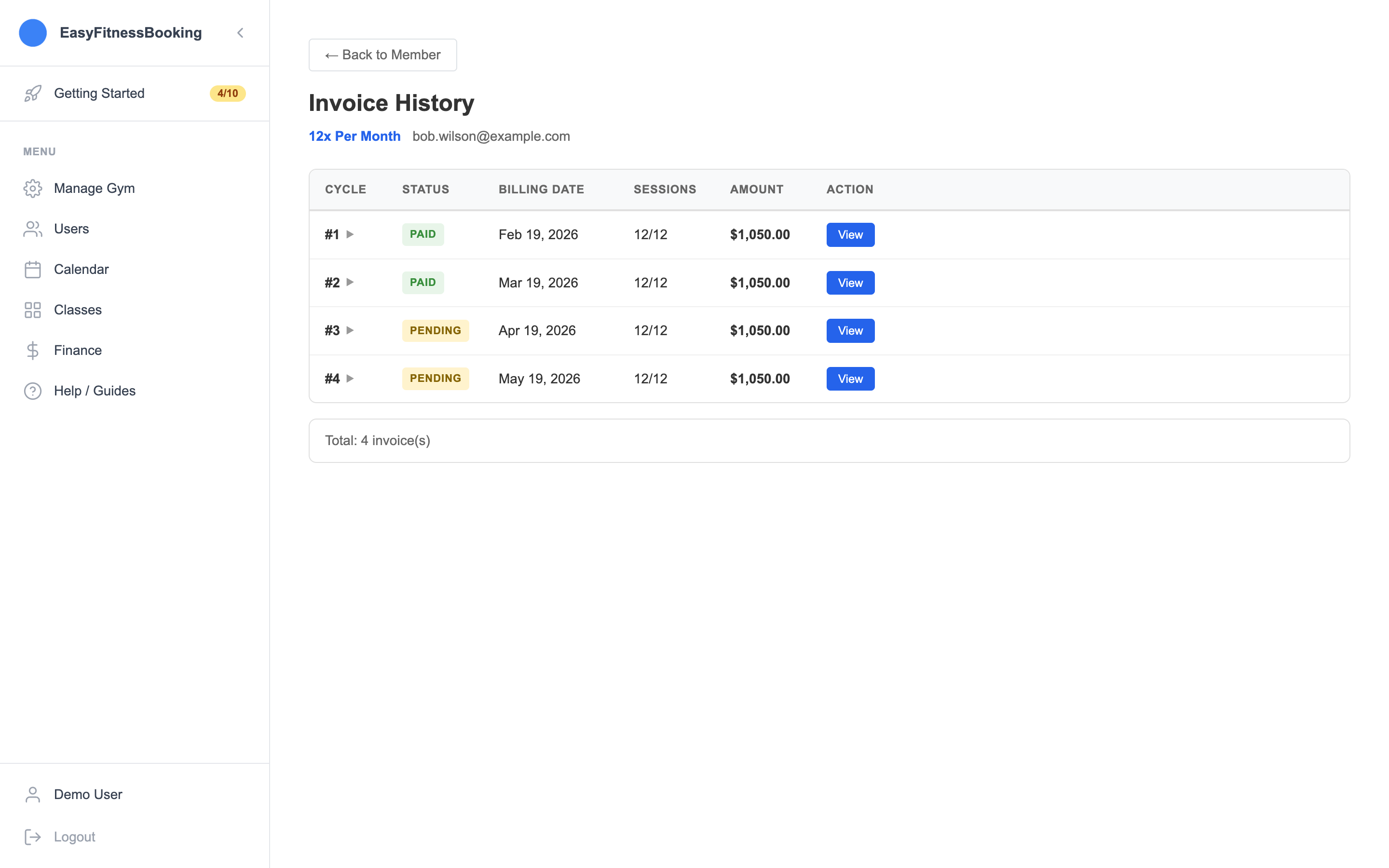
Task: Select Help / Guides from the menu
Action: pos(94,391)
